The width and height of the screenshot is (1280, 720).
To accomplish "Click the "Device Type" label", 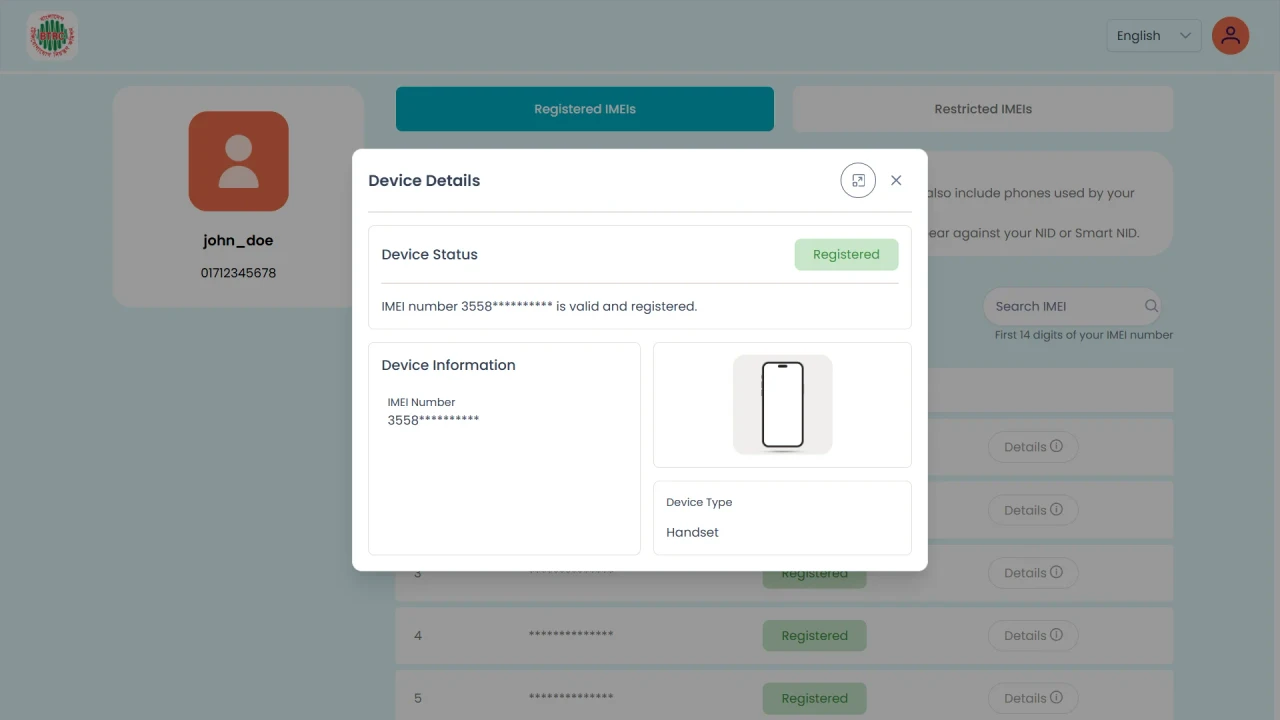I will (699, 502).
